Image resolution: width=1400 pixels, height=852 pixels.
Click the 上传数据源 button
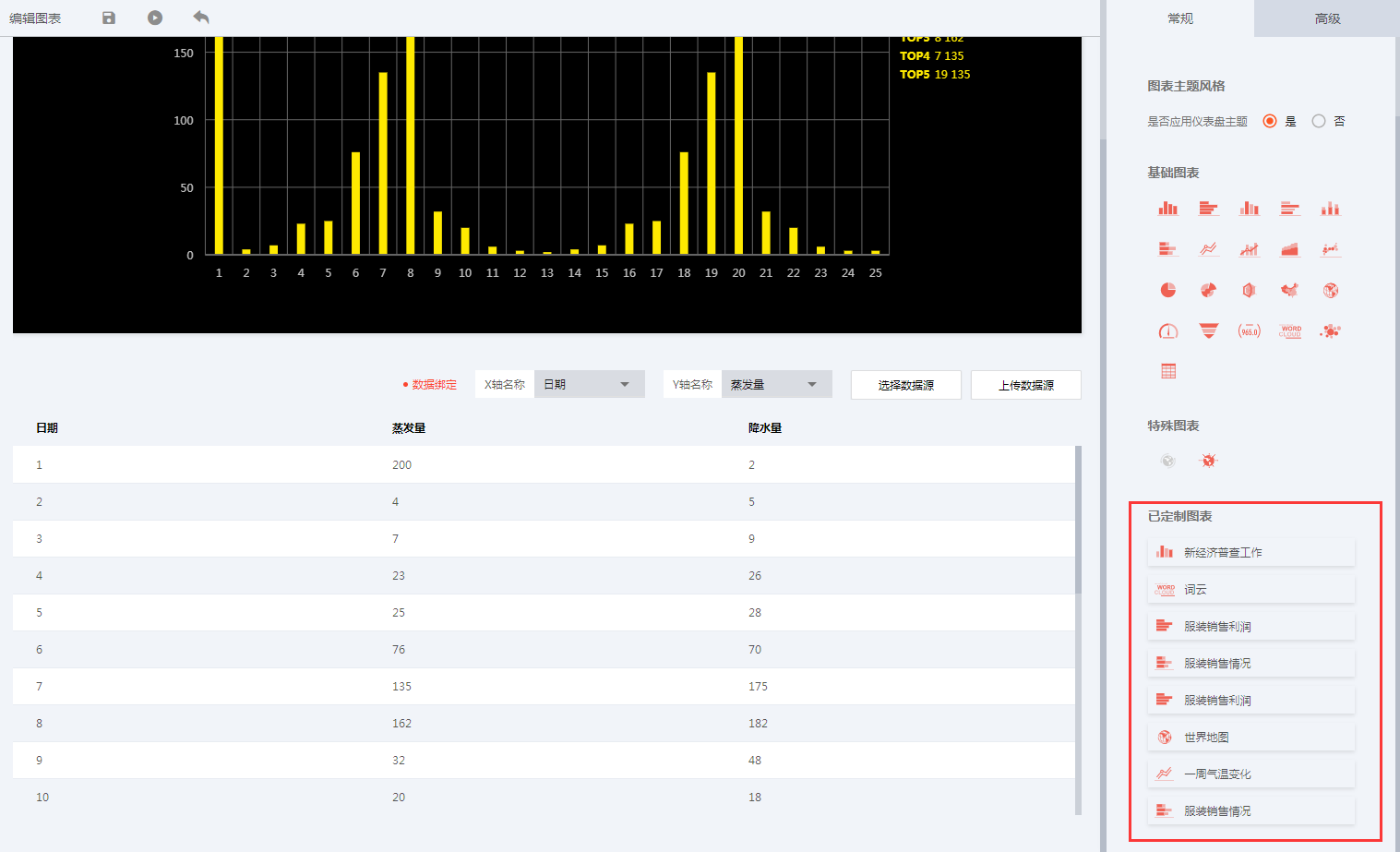click(1026, 385)
